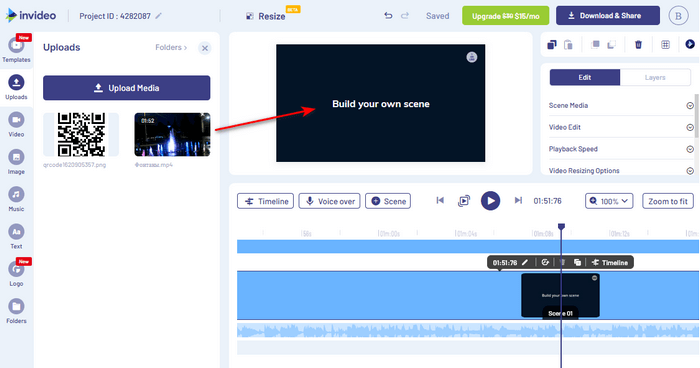Toggle the grid icon in top toolbar
The width and height of the screenshot is (700, 368).
tap(665, 45)
